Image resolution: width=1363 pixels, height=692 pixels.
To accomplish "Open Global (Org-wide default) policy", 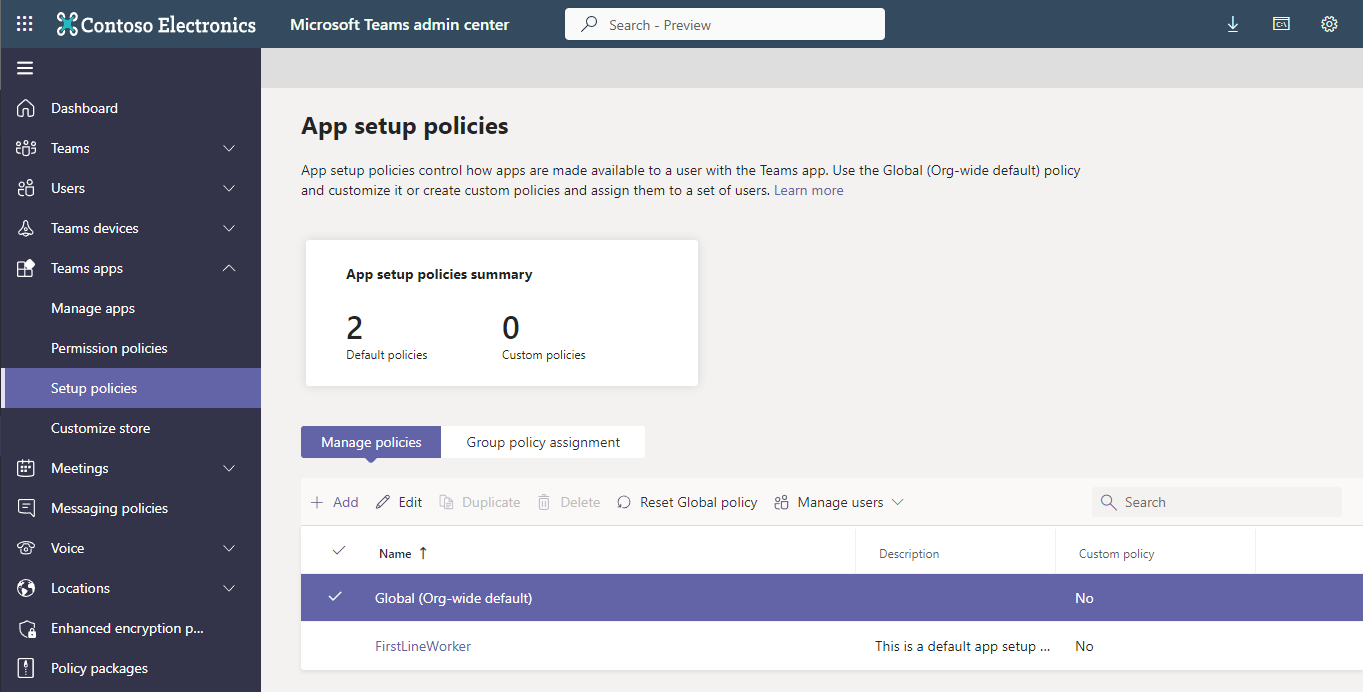I will click(453, 598).
